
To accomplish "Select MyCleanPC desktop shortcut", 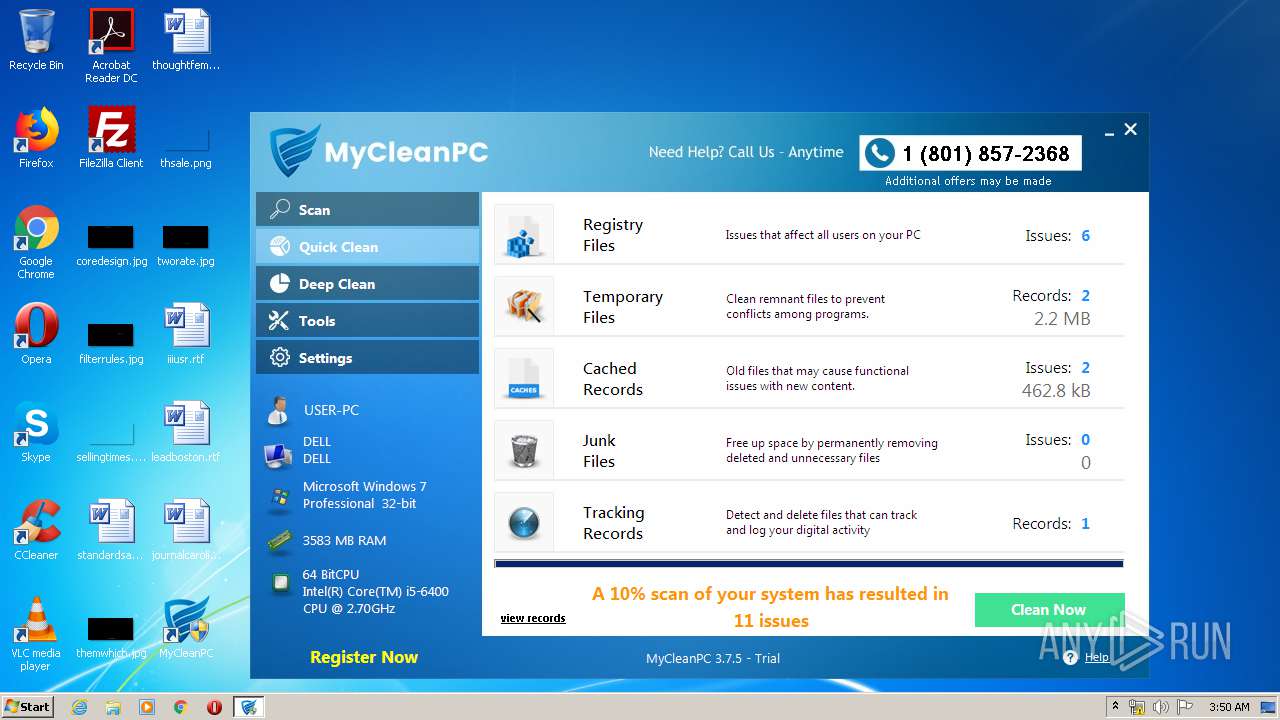I will coord(186,628).
